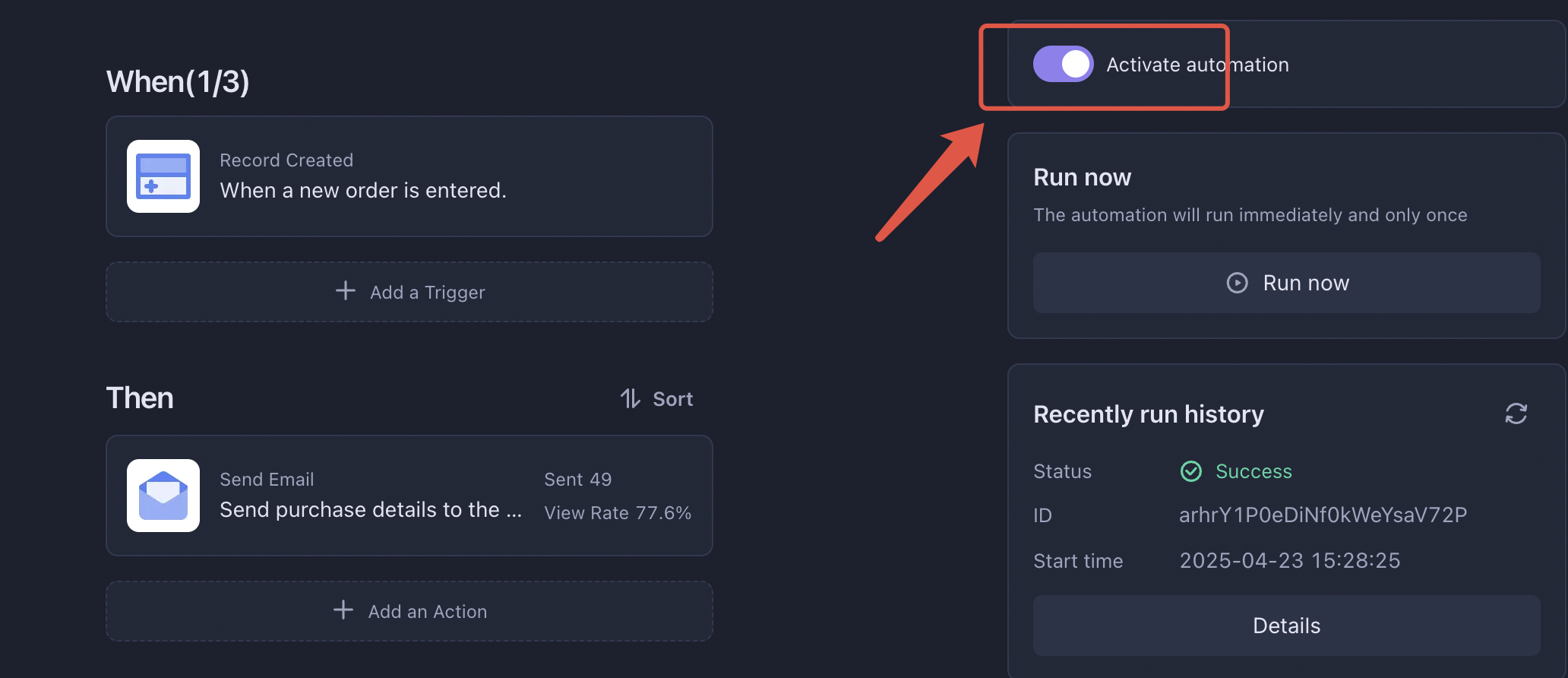Click the Record Created trigger icon
This screenshot has height=678, width=1568.
163,176
